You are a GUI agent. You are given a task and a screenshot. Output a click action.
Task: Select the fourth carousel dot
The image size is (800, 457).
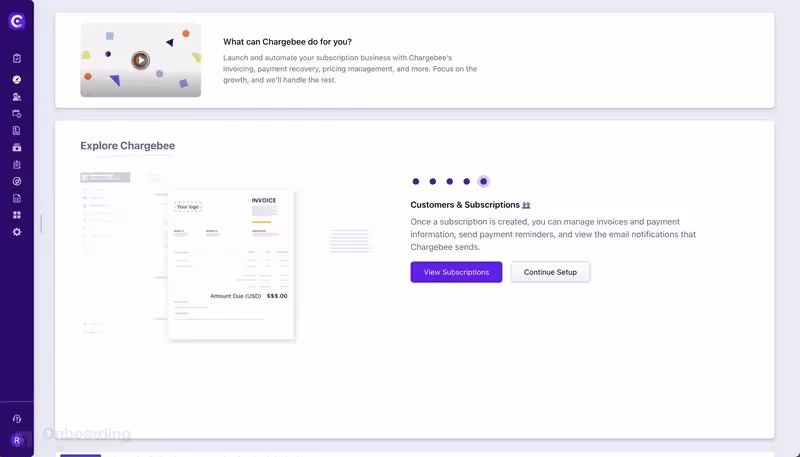[x=466, y=182]
